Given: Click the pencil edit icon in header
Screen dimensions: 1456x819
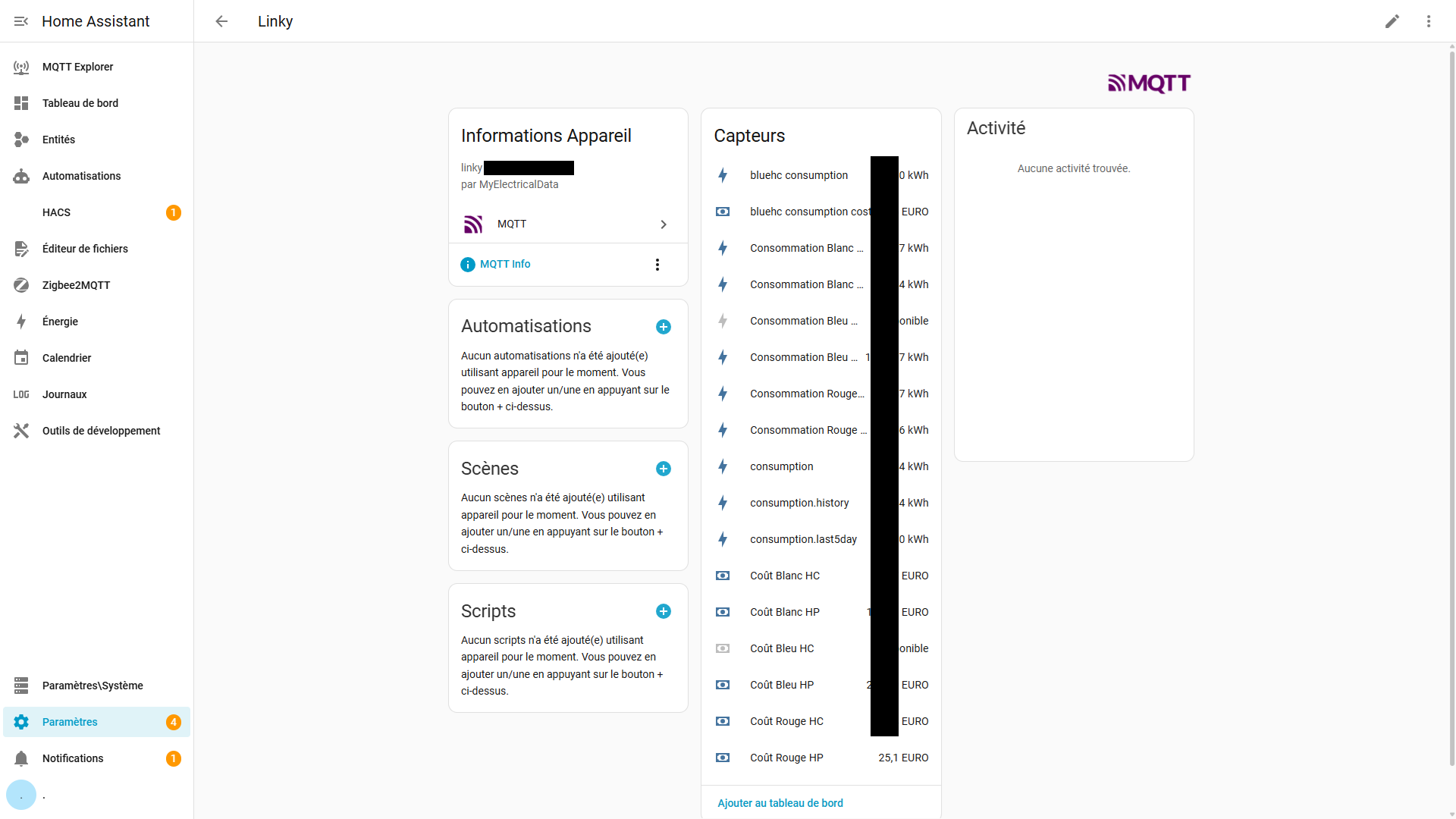Looking at the screenshot, I should 1392,21.
